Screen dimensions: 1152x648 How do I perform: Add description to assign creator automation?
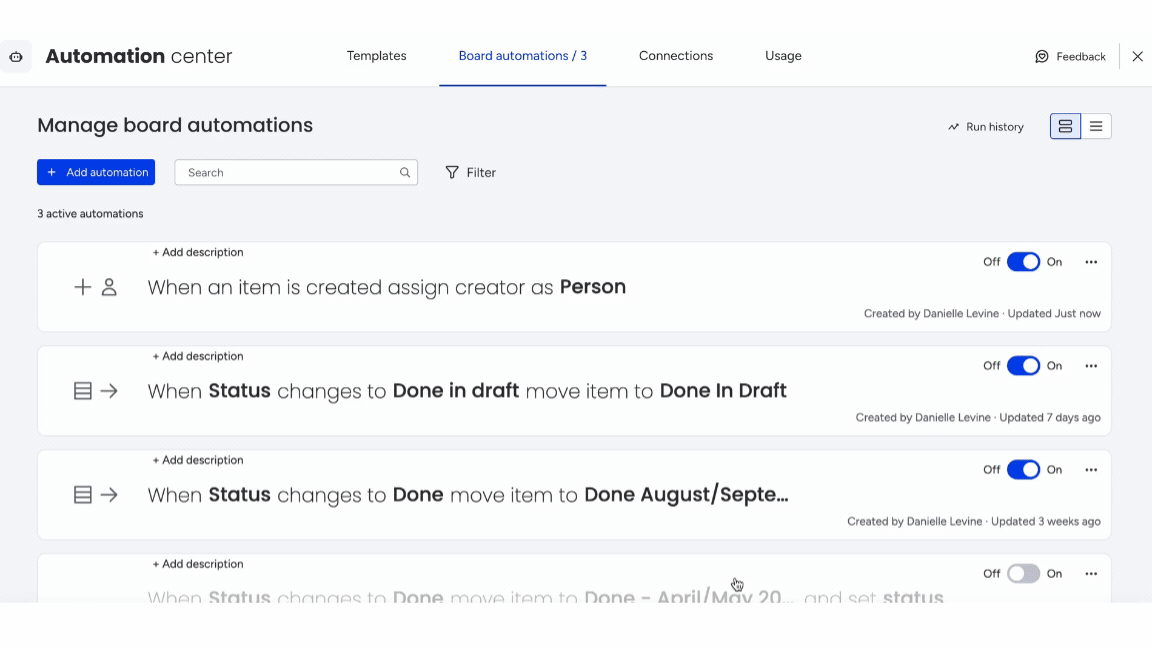(x=198, y=252)
